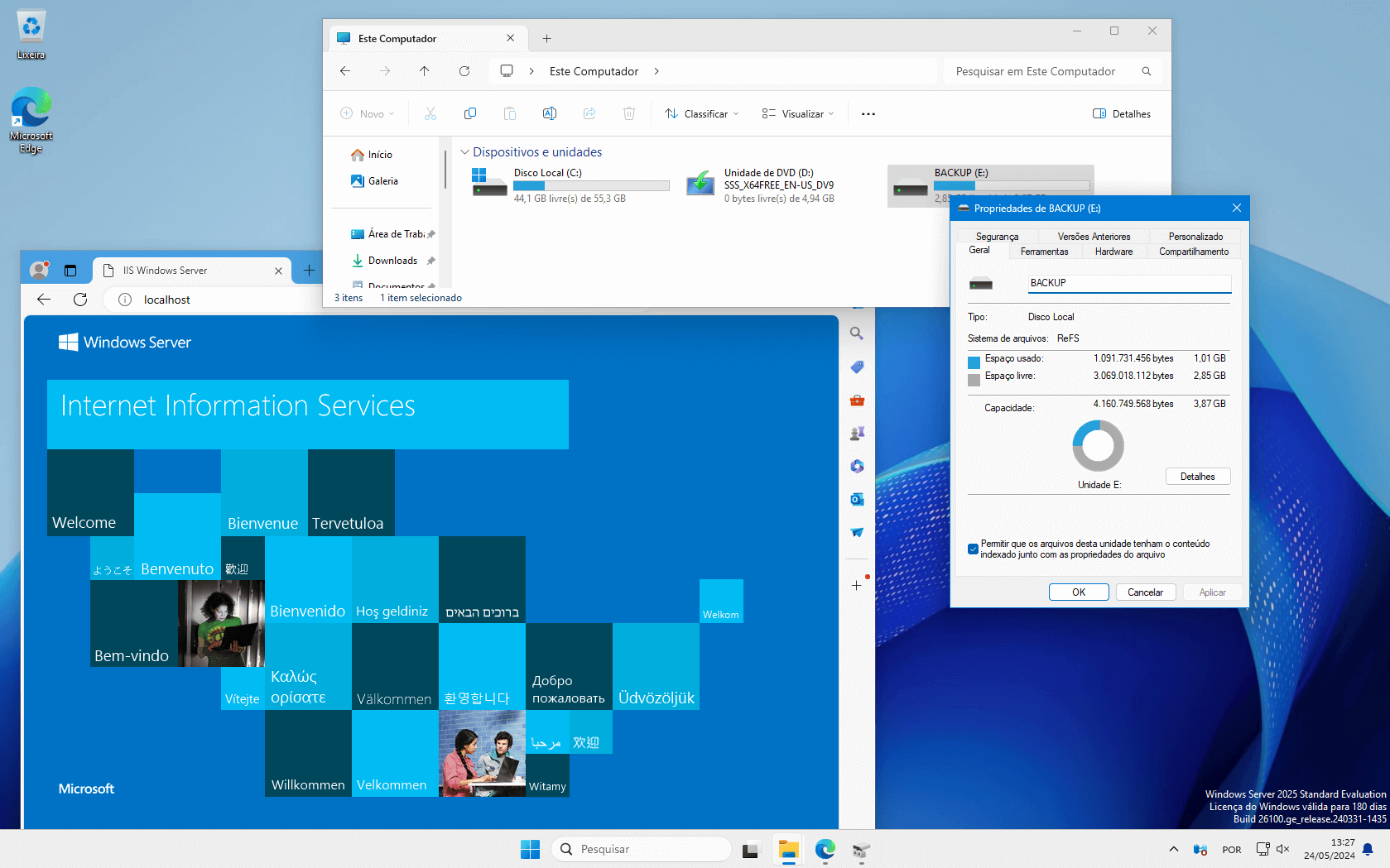Go up one folder level in Explorer
Screen dimensions: 1390x868
425,71
